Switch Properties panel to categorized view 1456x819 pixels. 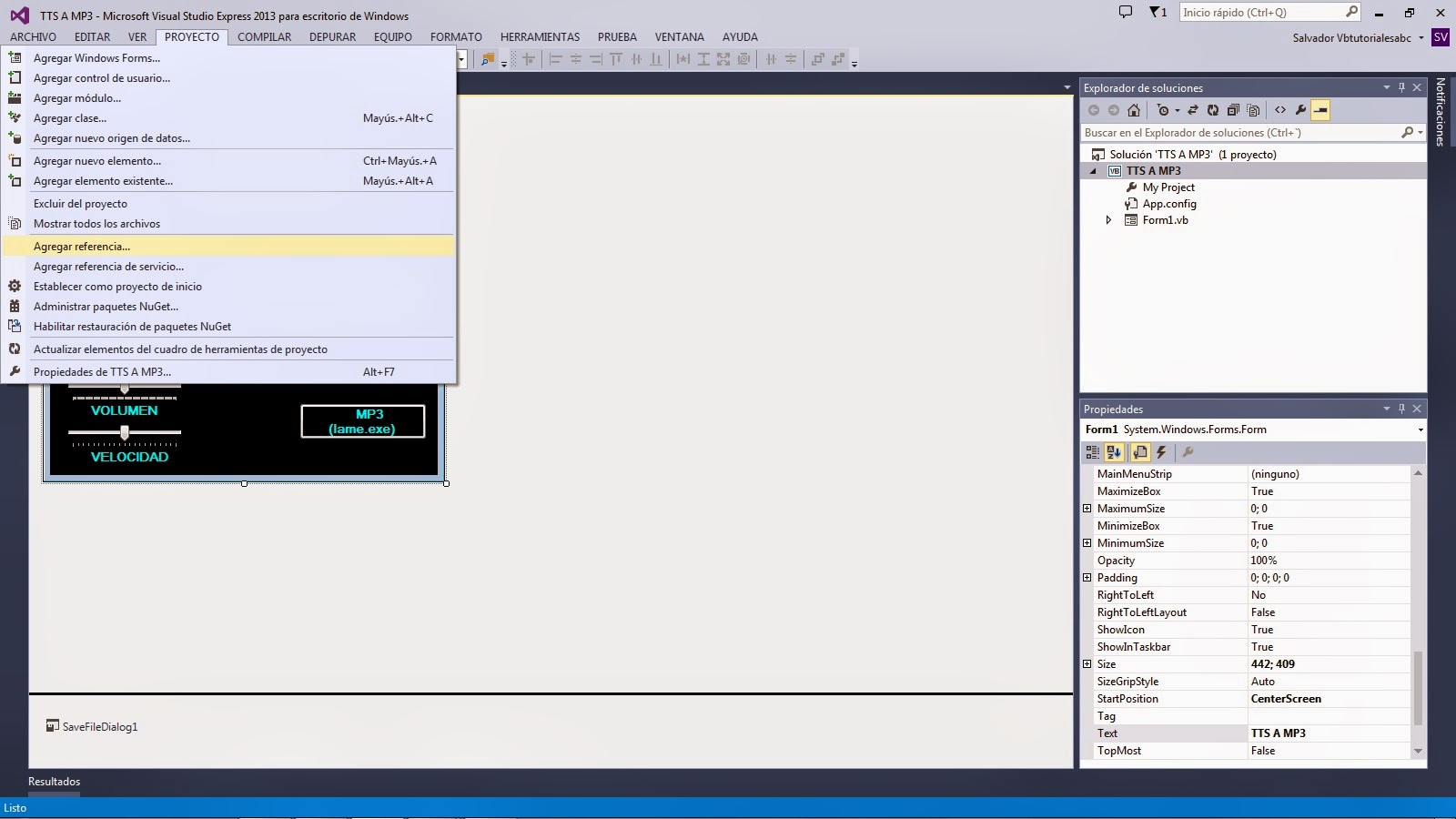point(1092,452)
